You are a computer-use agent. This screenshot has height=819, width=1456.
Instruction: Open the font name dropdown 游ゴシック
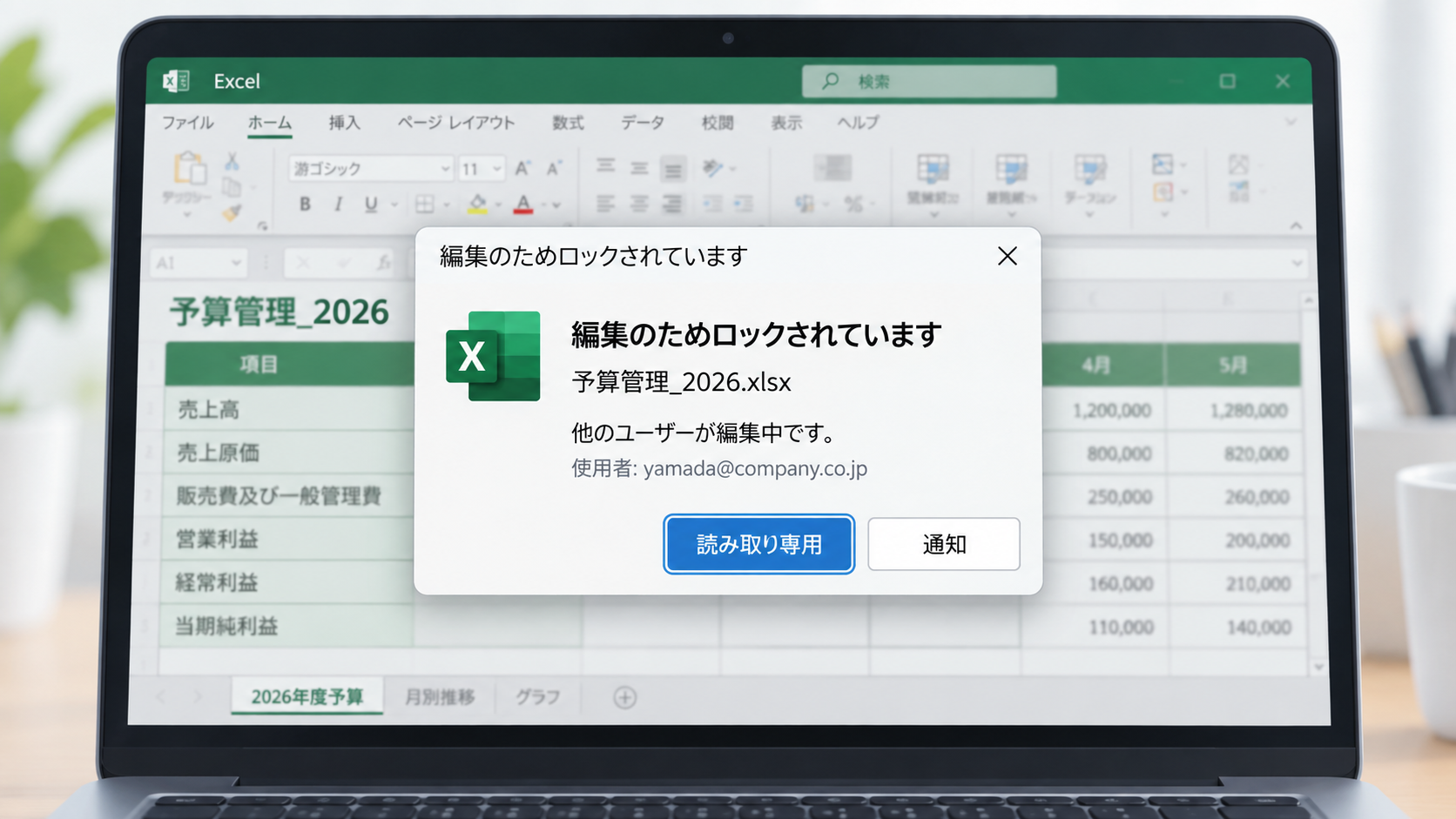tap(445, 168)
